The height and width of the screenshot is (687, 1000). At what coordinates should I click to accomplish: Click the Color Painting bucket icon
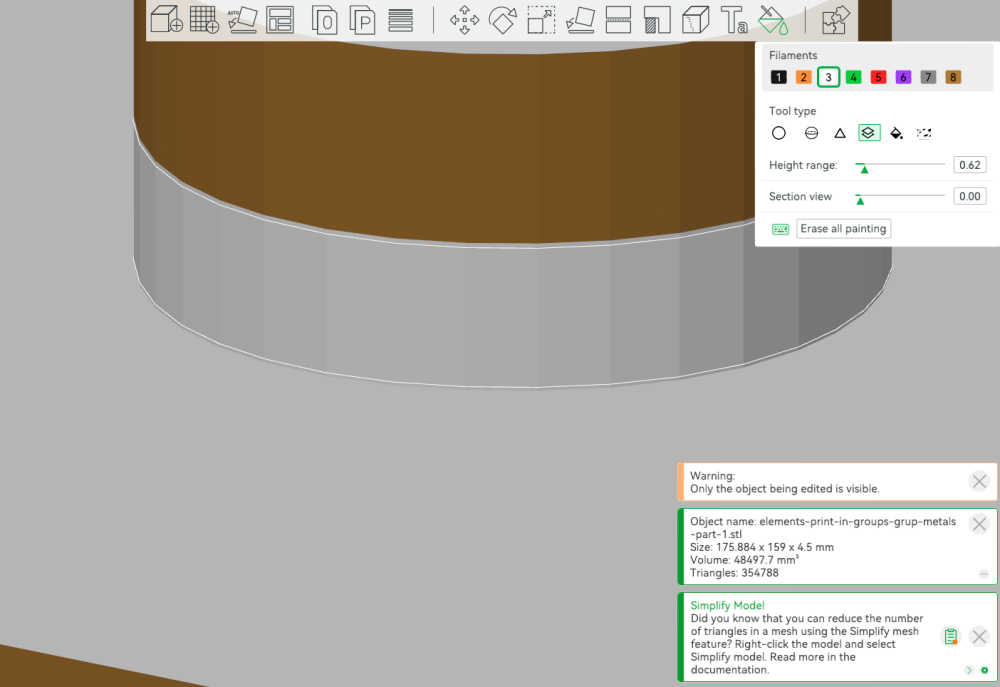[772, 20]
